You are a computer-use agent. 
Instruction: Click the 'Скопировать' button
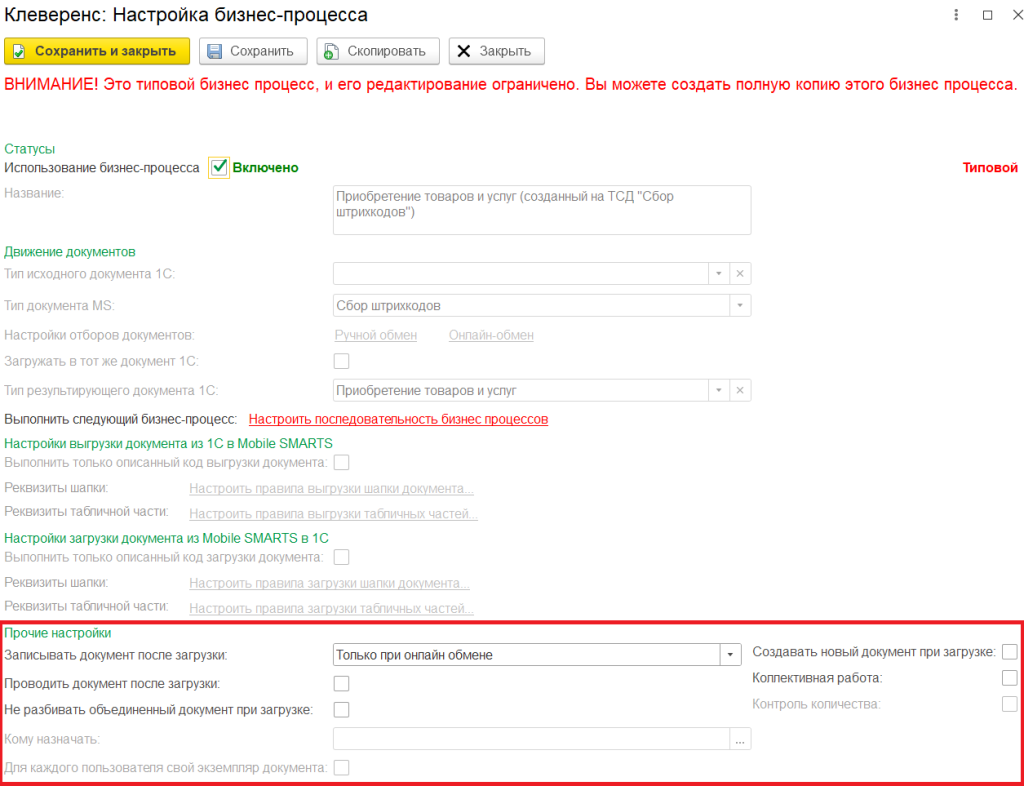(x=378, y=52)
